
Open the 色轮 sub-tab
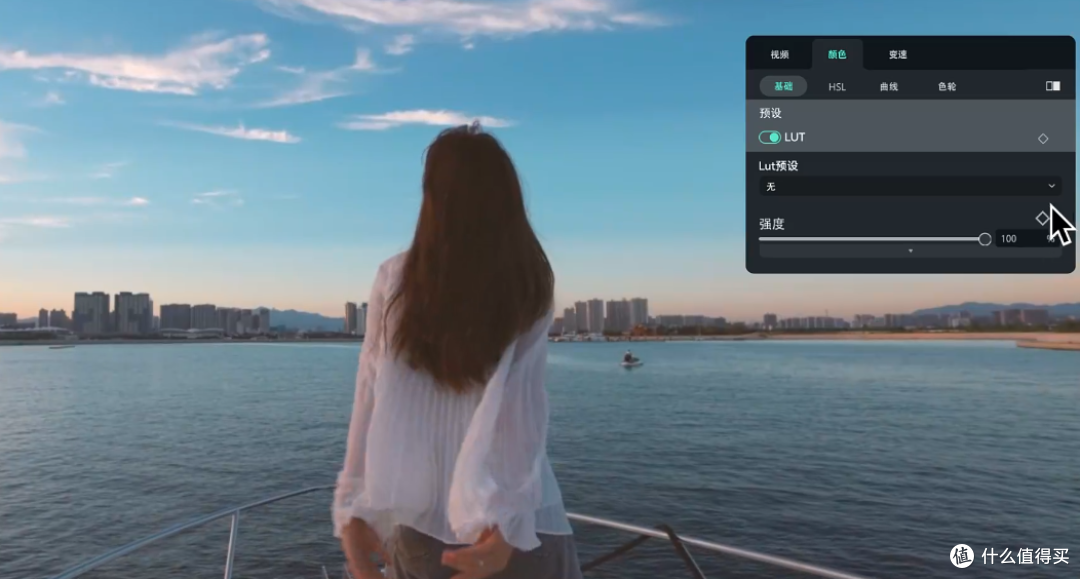947,87
